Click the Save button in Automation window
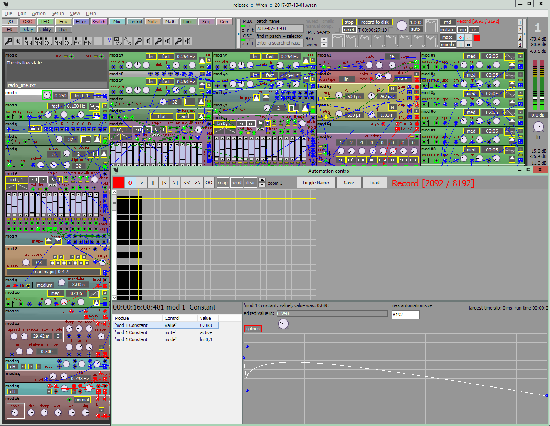 pos(349,182)
